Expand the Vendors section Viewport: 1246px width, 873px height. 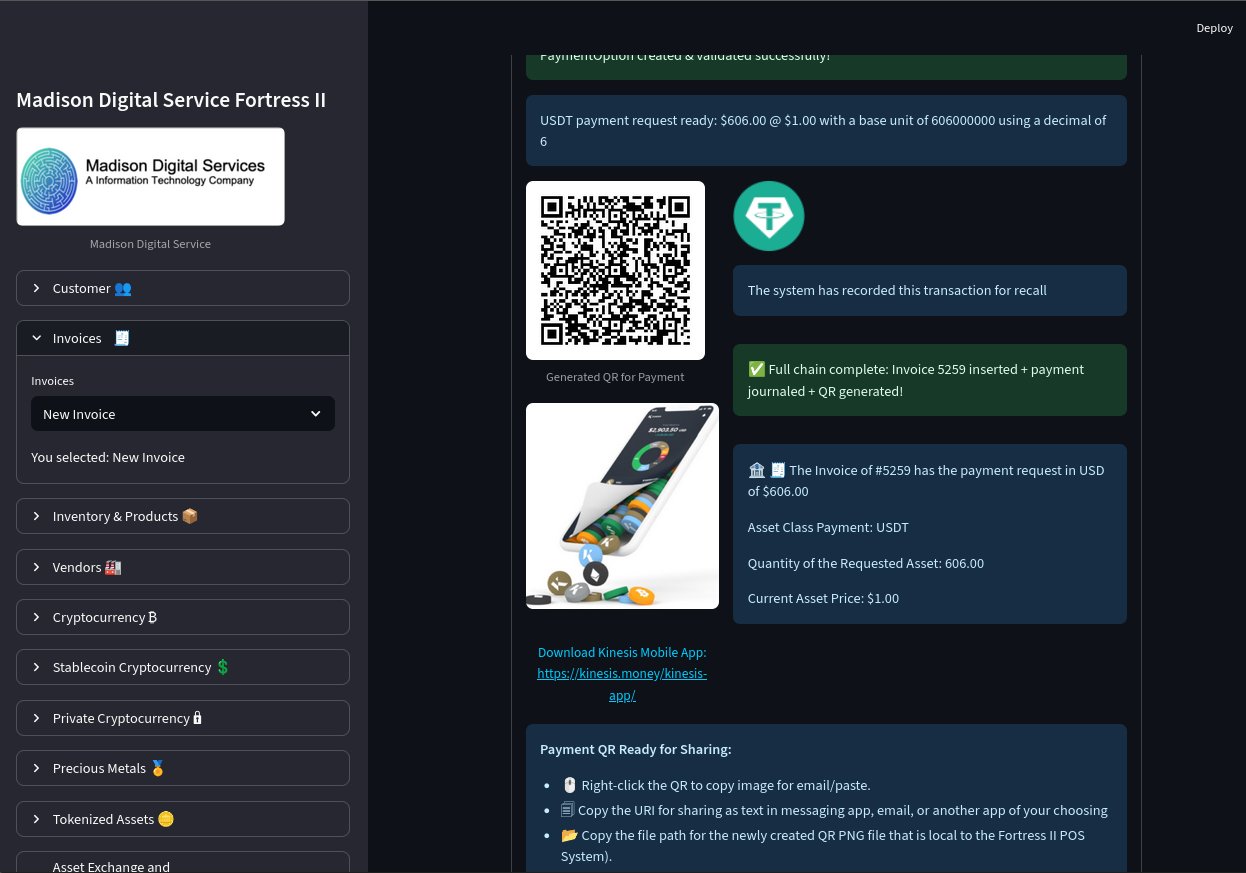click(183, 567)
